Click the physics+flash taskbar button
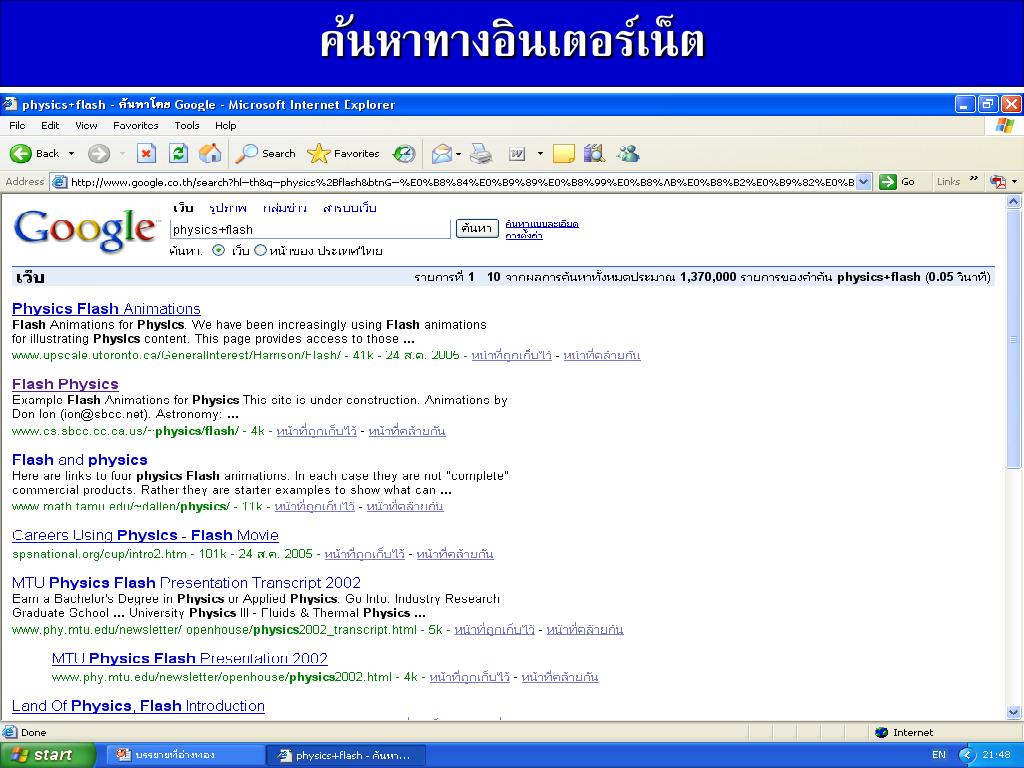Image resolution: width=1024 pixels, height=768 pixels. pyautogui.click(x=346, y=755)
